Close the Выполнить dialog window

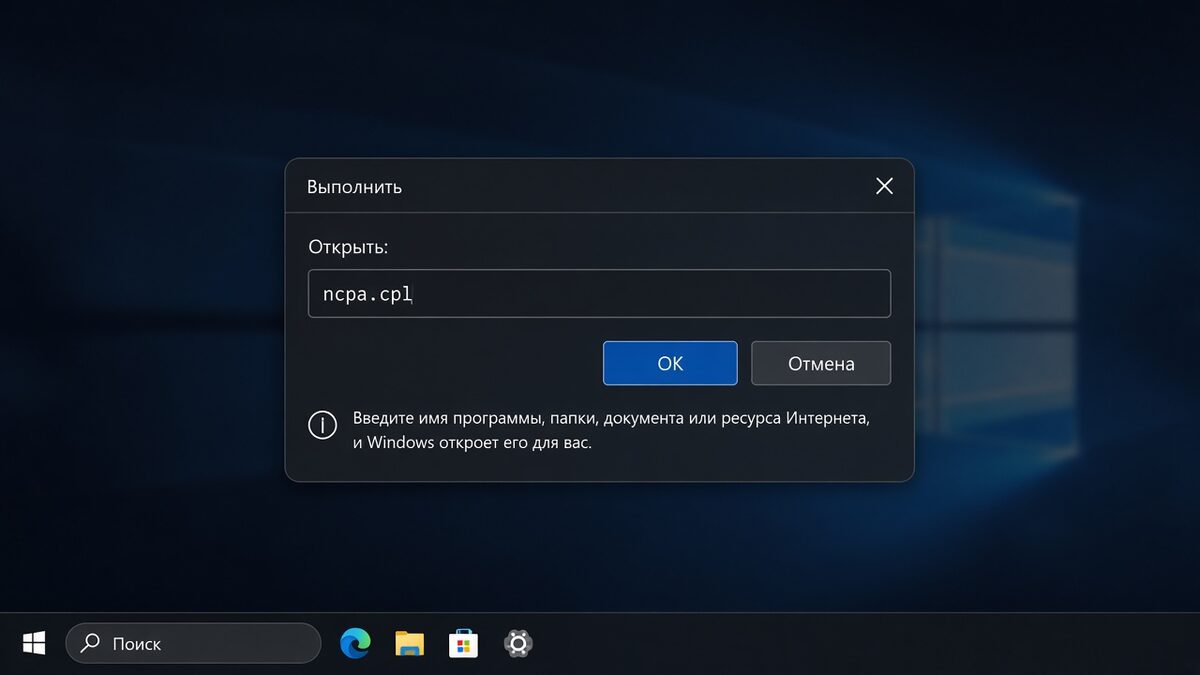point(884,186)
